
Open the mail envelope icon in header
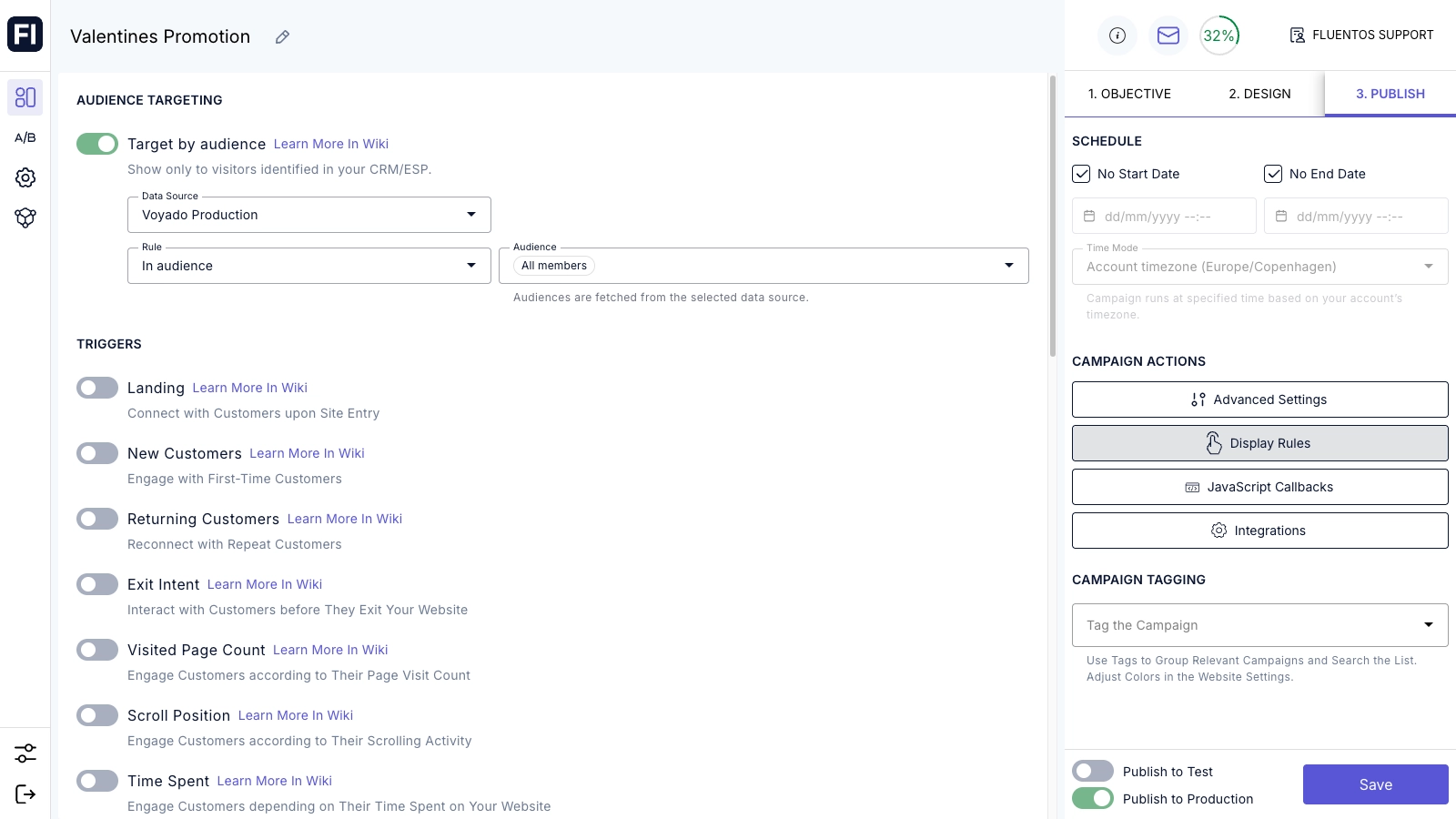pyautogui.click(x=1168, y=35)
